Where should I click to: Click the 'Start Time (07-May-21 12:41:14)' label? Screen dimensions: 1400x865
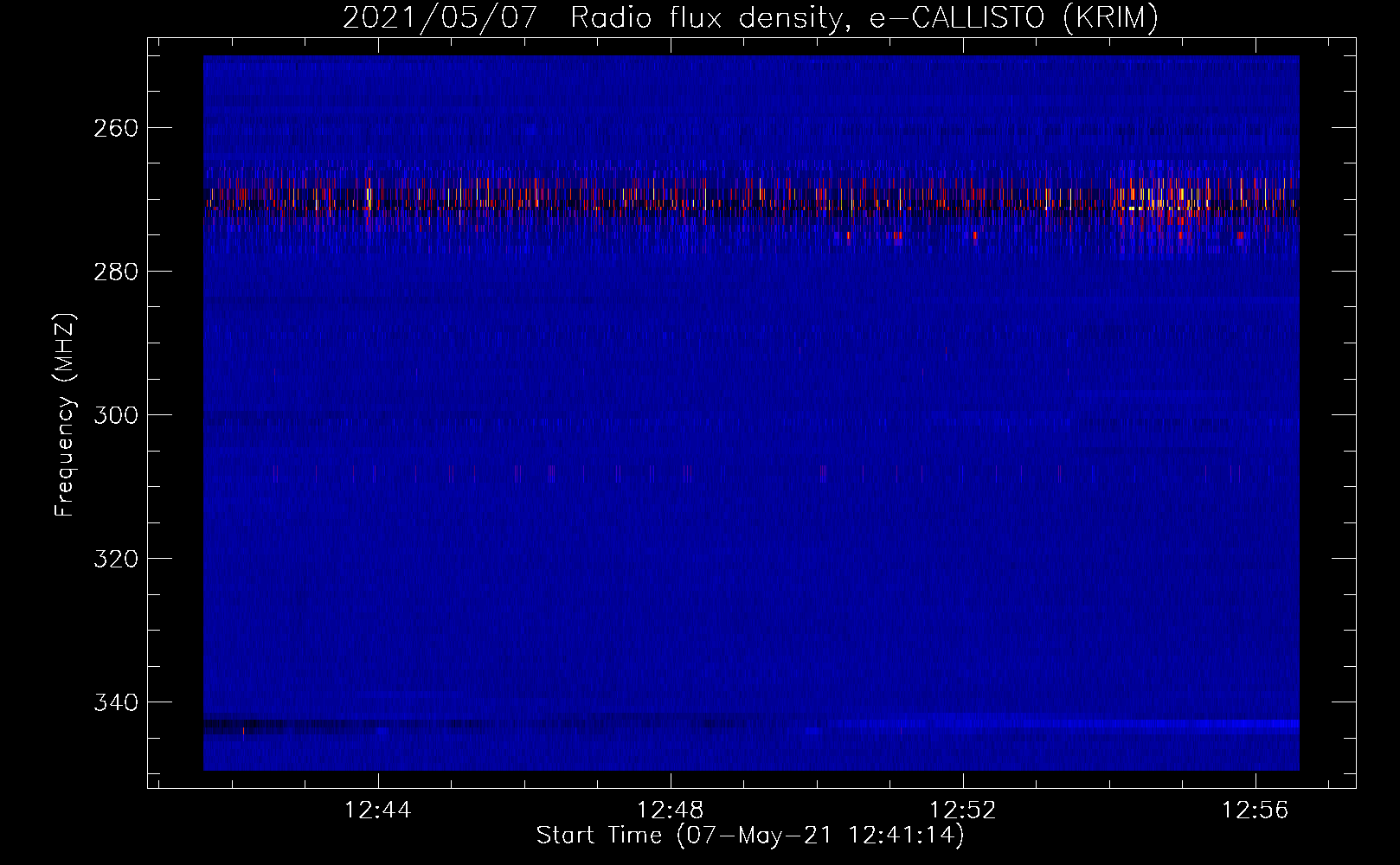pos(750,836)
